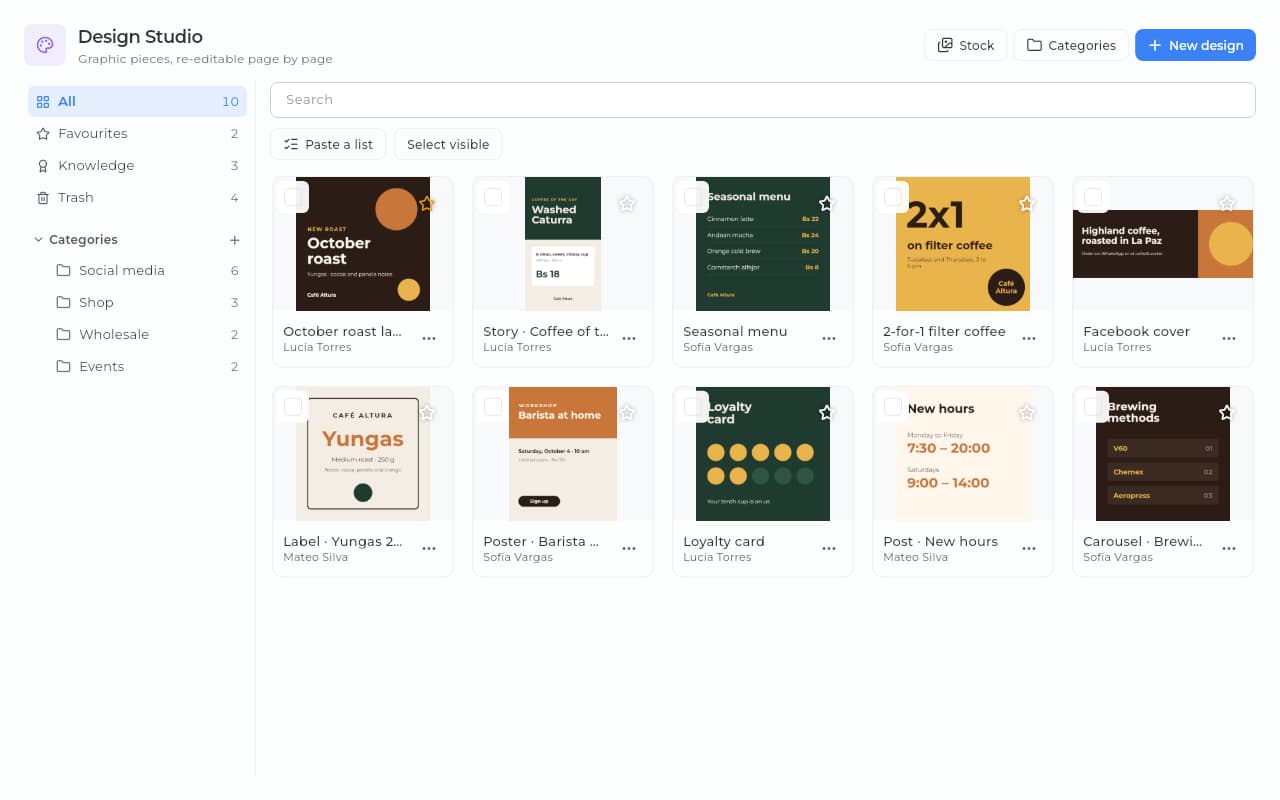Open more options for Story Coffee design
This screenshot has width=1280, height=800.
tap(629, 339)
